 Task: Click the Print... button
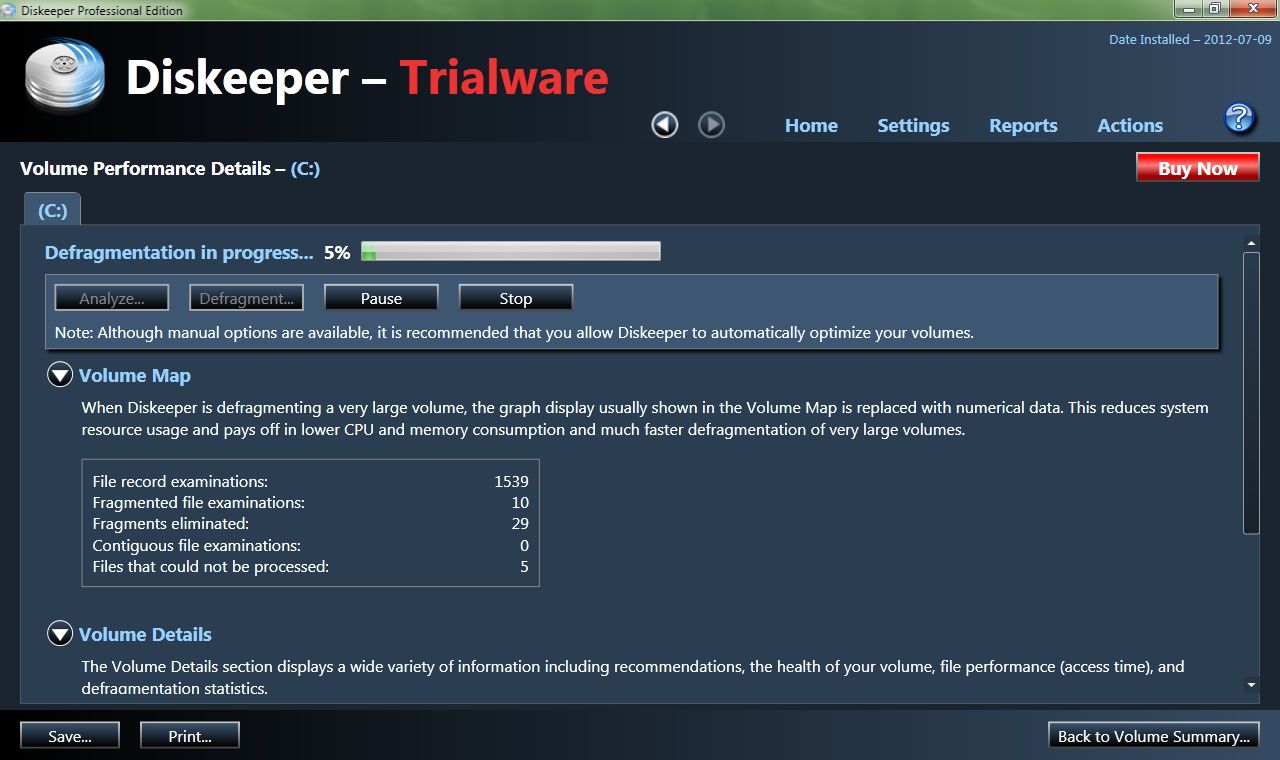pyautogui.click(x=190, y=736)
